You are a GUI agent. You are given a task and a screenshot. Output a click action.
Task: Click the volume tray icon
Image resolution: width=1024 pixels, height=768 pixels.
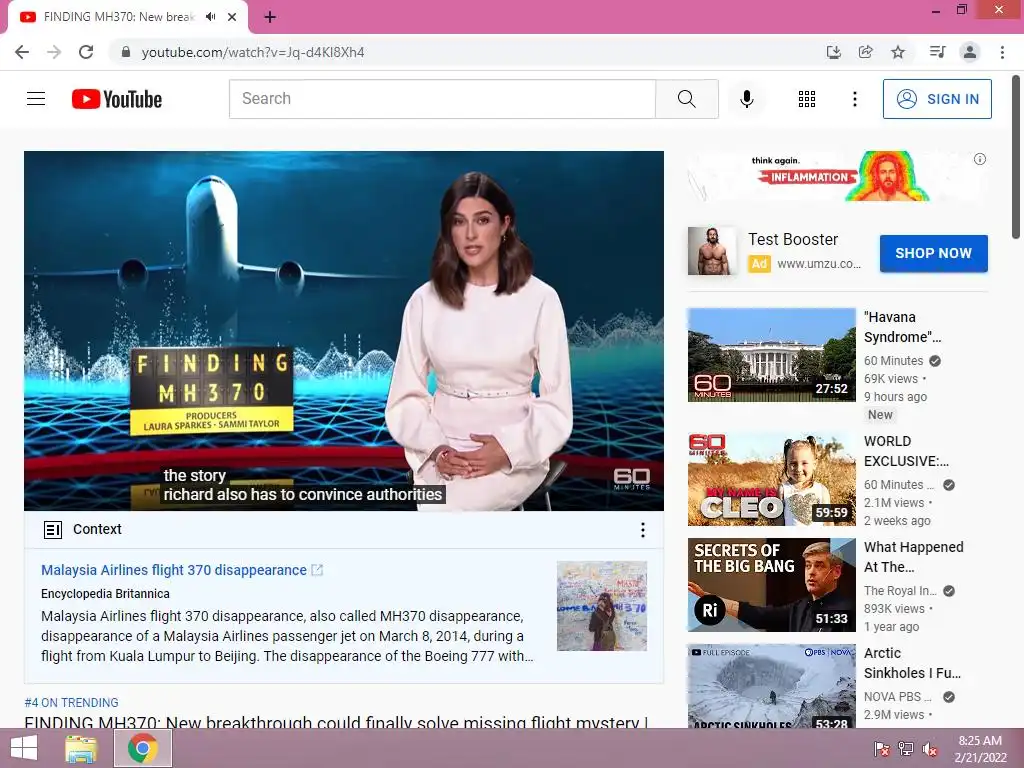click(x=930, y=749)
